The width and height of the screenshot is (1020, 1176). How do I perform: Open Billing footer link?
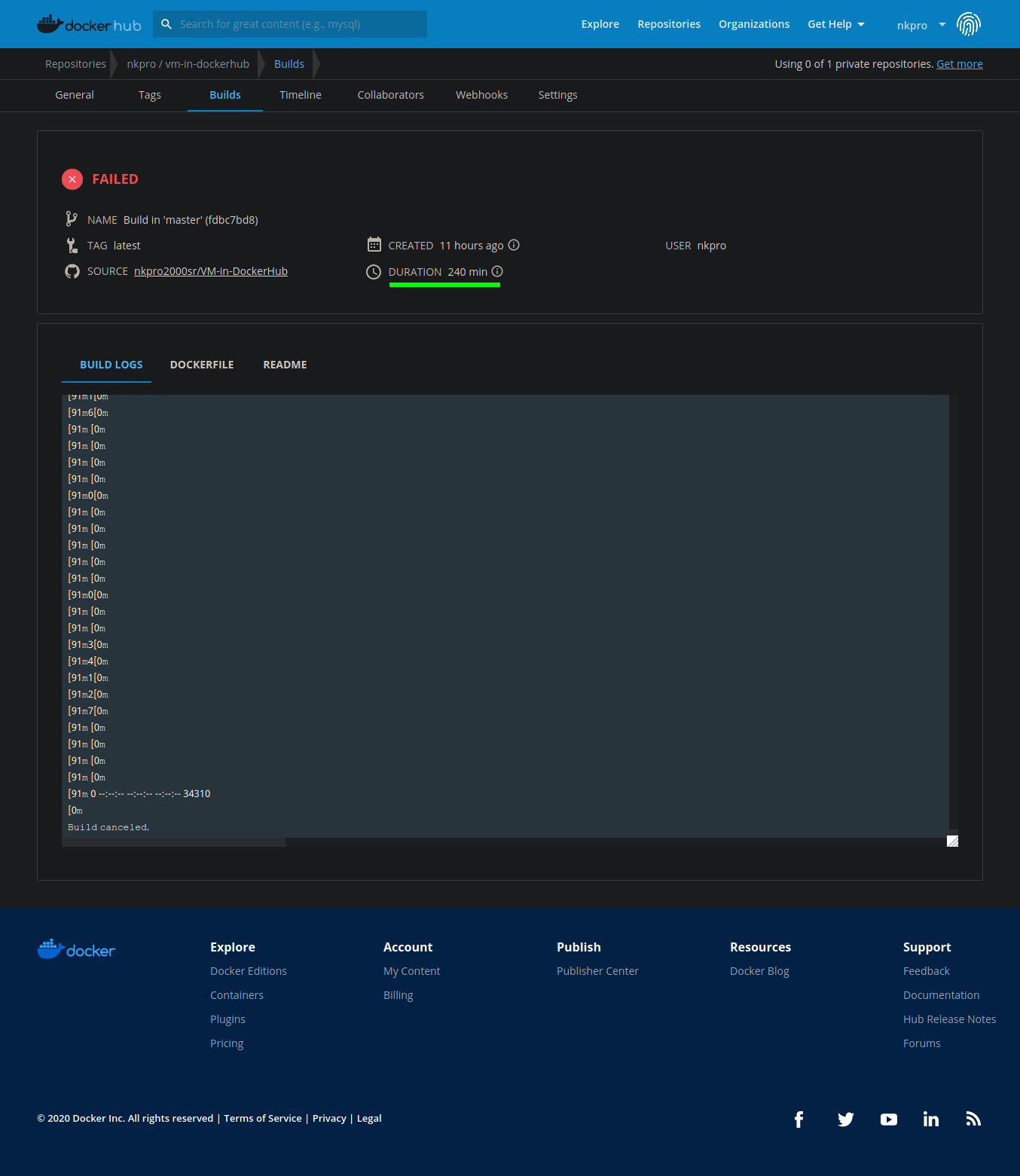click(x=399, y=995)
